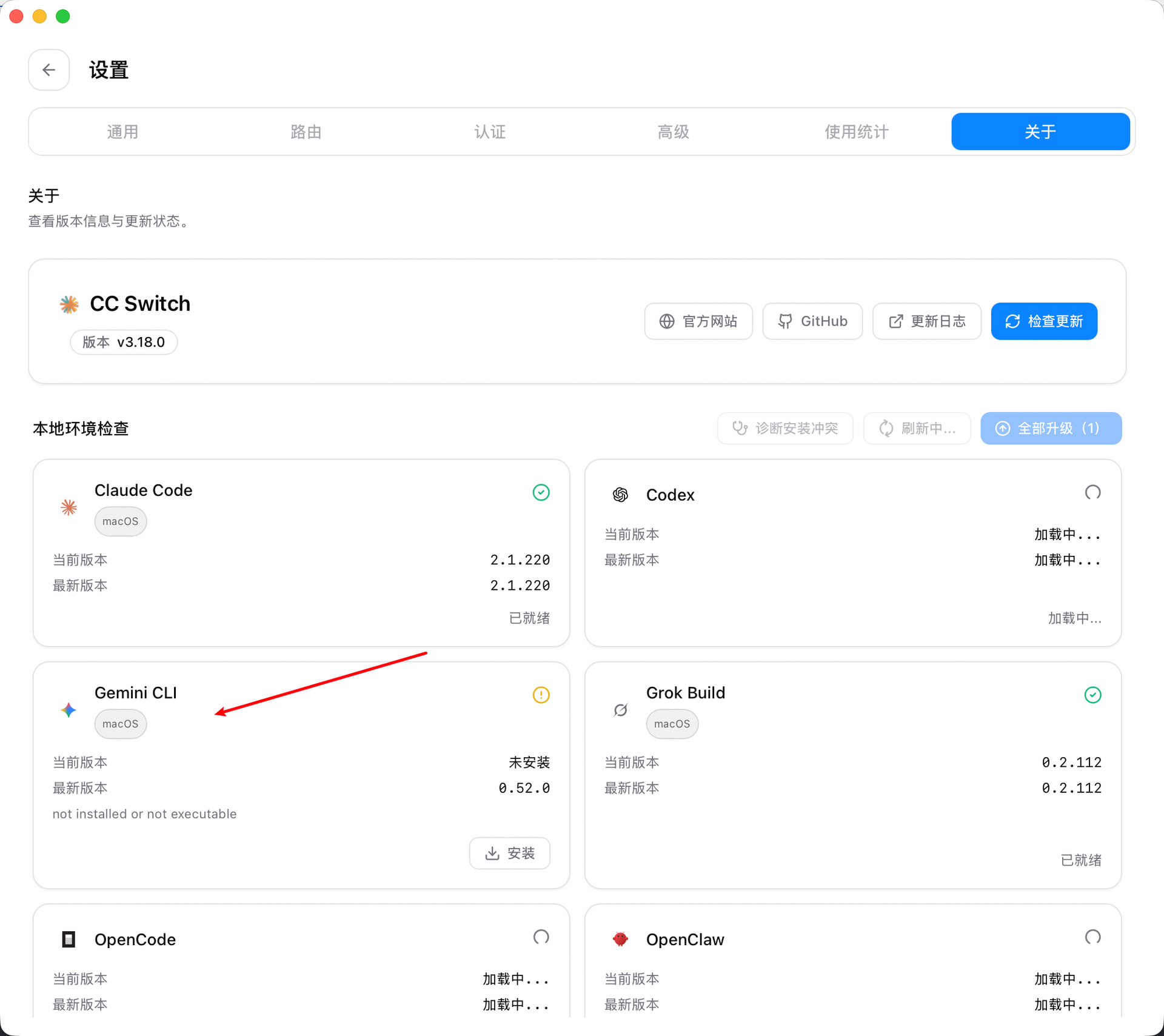The image size is (1164, 1036).
Task: Select the 关于 tab
Action: point(1040,132)
